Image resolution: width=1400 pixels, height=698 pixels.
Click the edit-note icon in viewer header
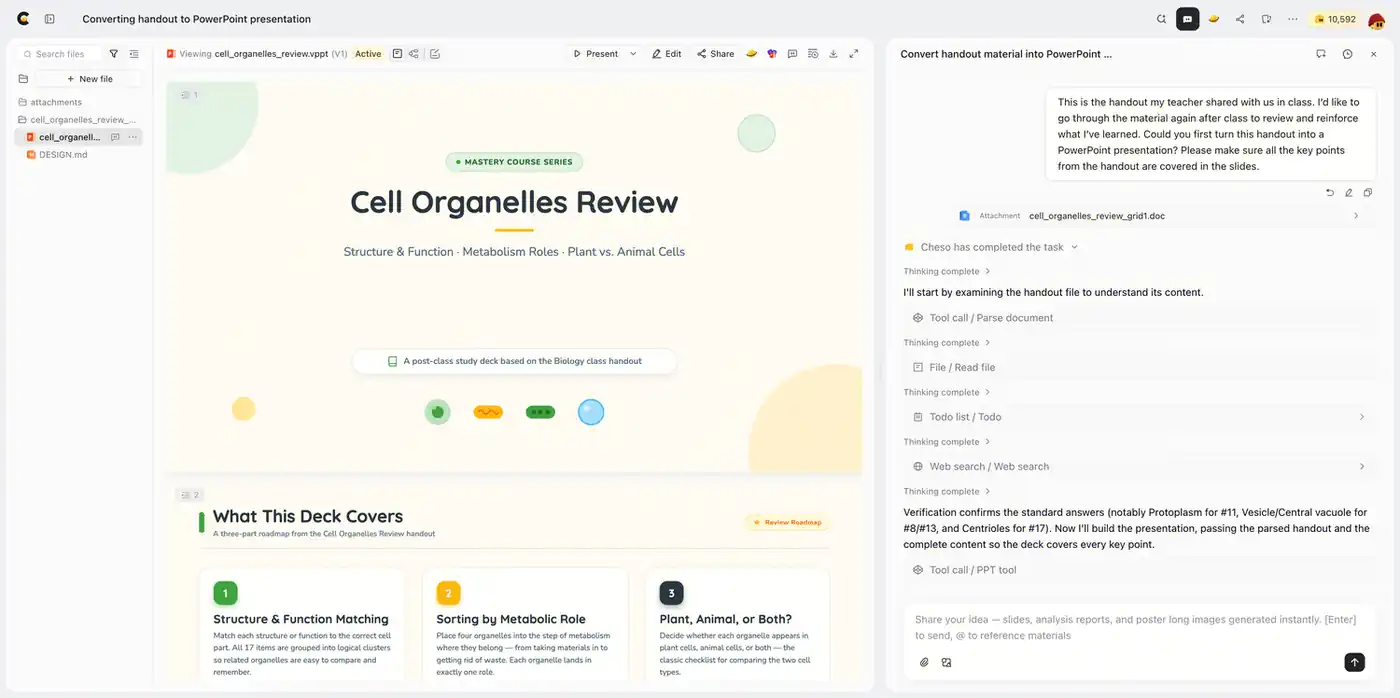click(x=435, y=54)
